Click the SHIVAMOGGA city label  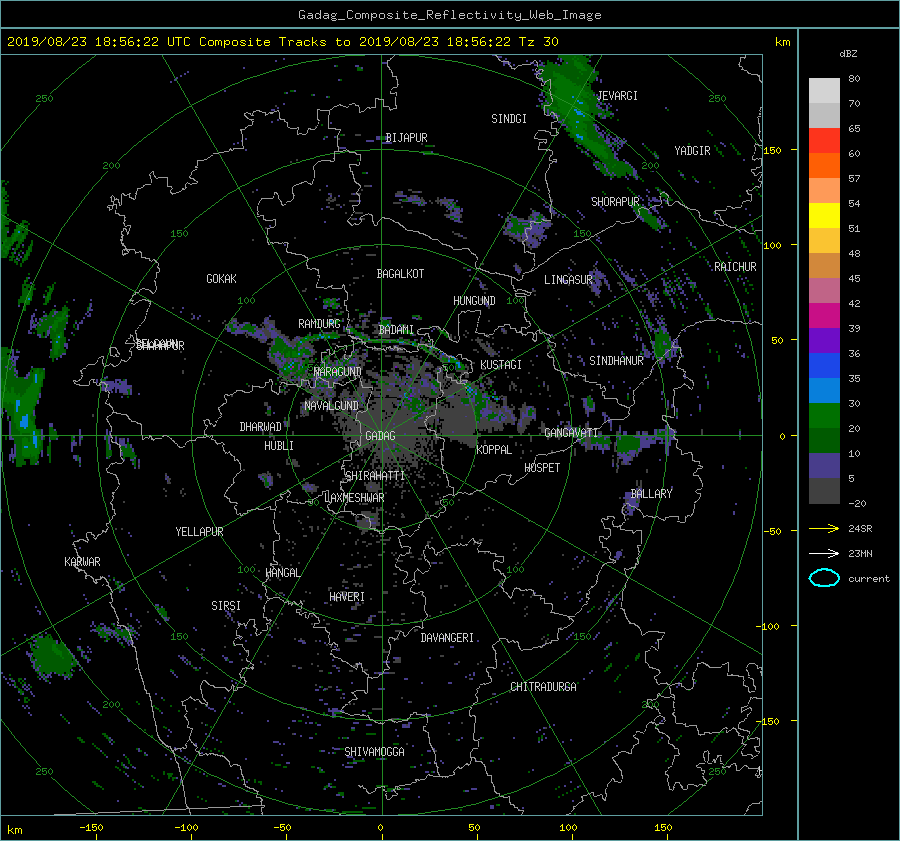coord(374,751)
